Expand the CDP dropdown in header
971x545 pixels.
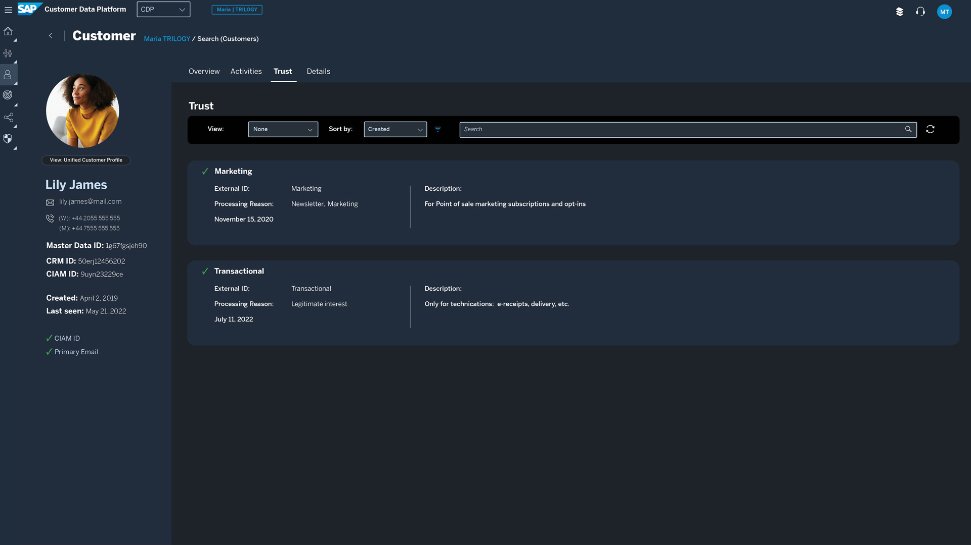(x=163, y=10)
